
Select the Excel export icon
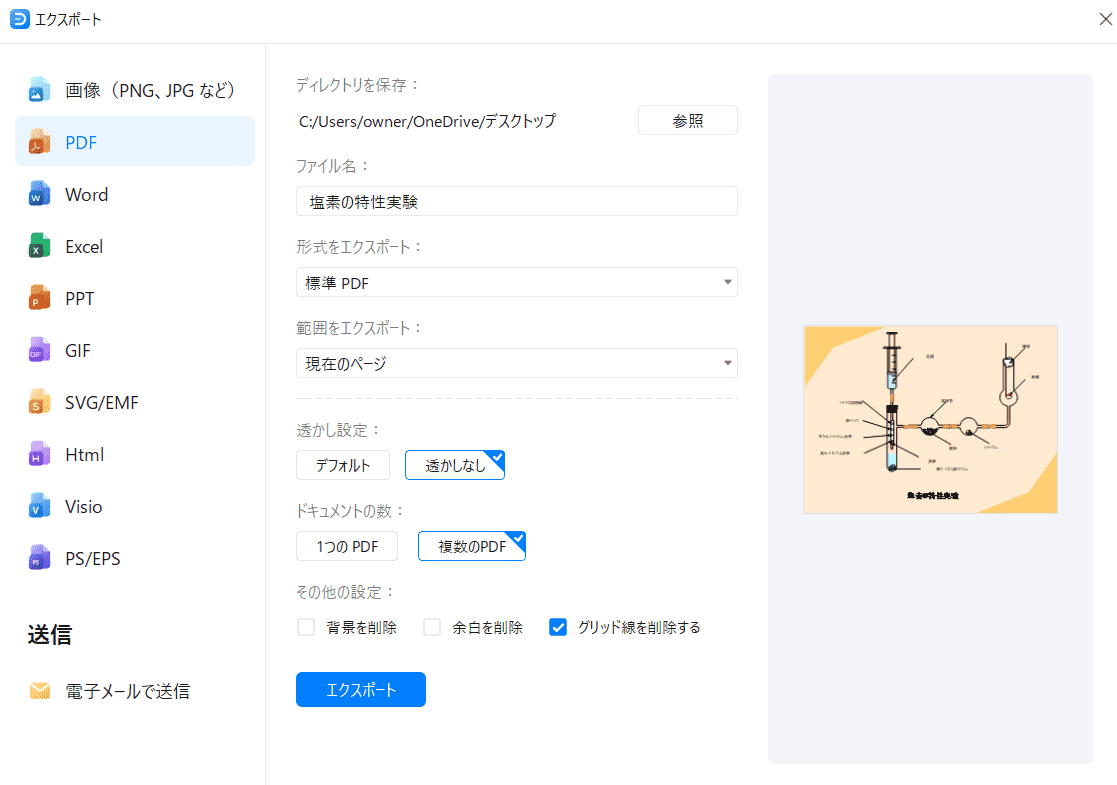tap(40, 247)
